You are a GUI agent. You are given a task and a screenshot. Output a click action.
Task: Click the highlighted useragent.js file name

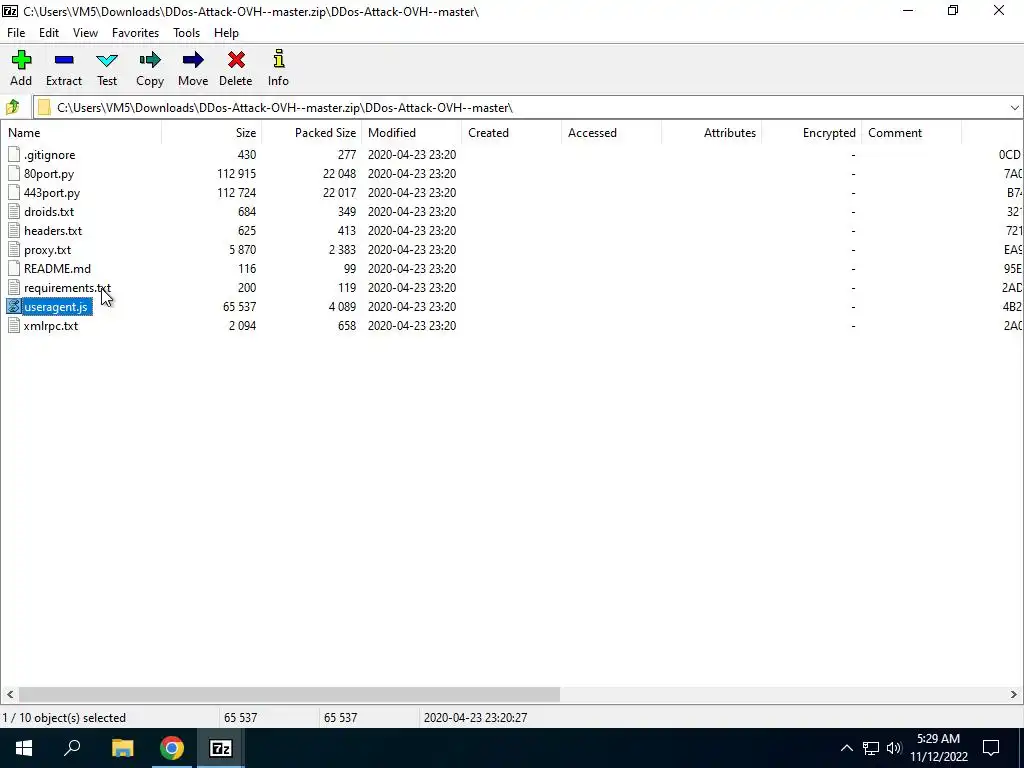(56, 306)
